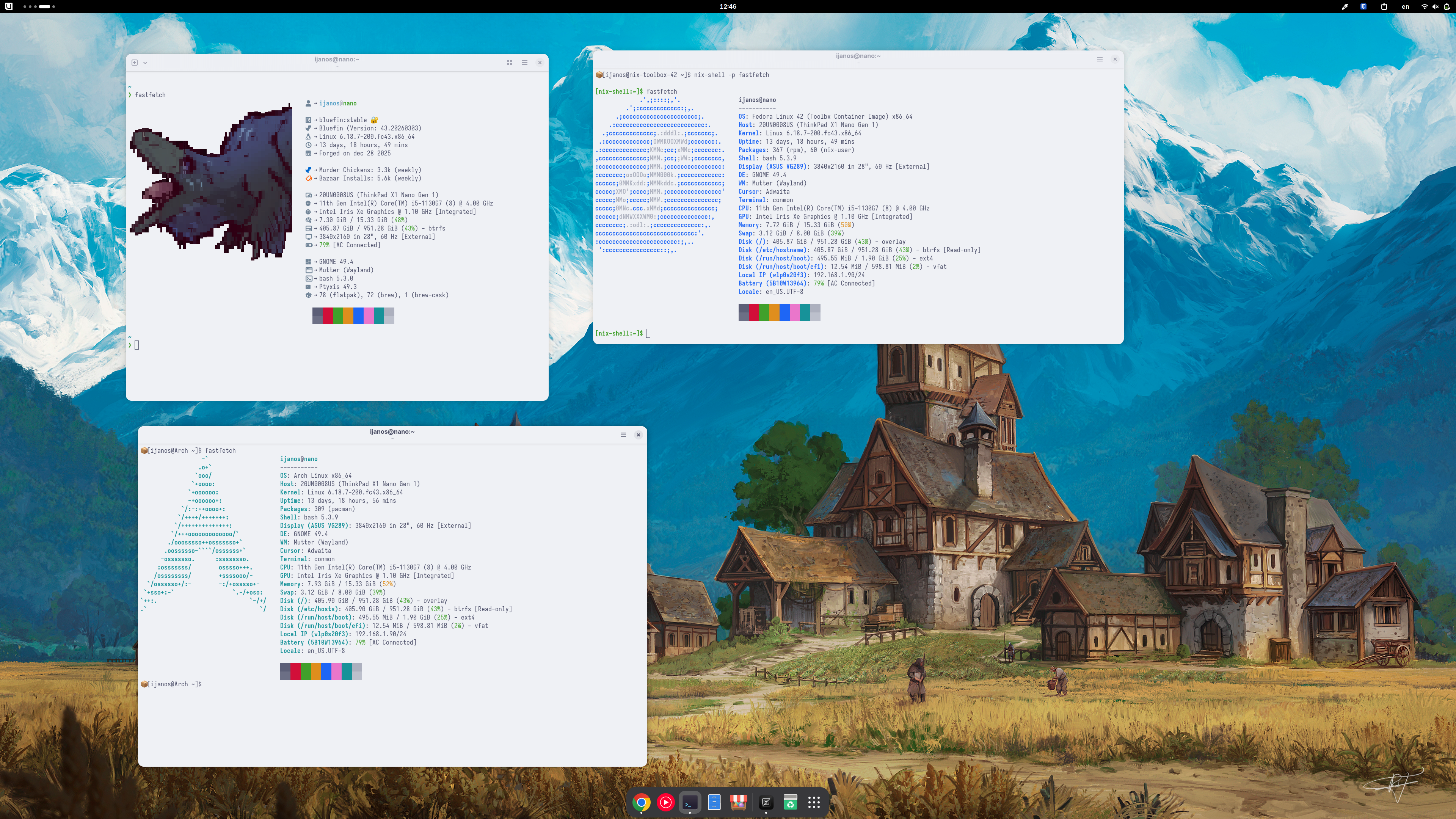
Task: Launch Google Chrome from the dock
Action: [641, 802]
